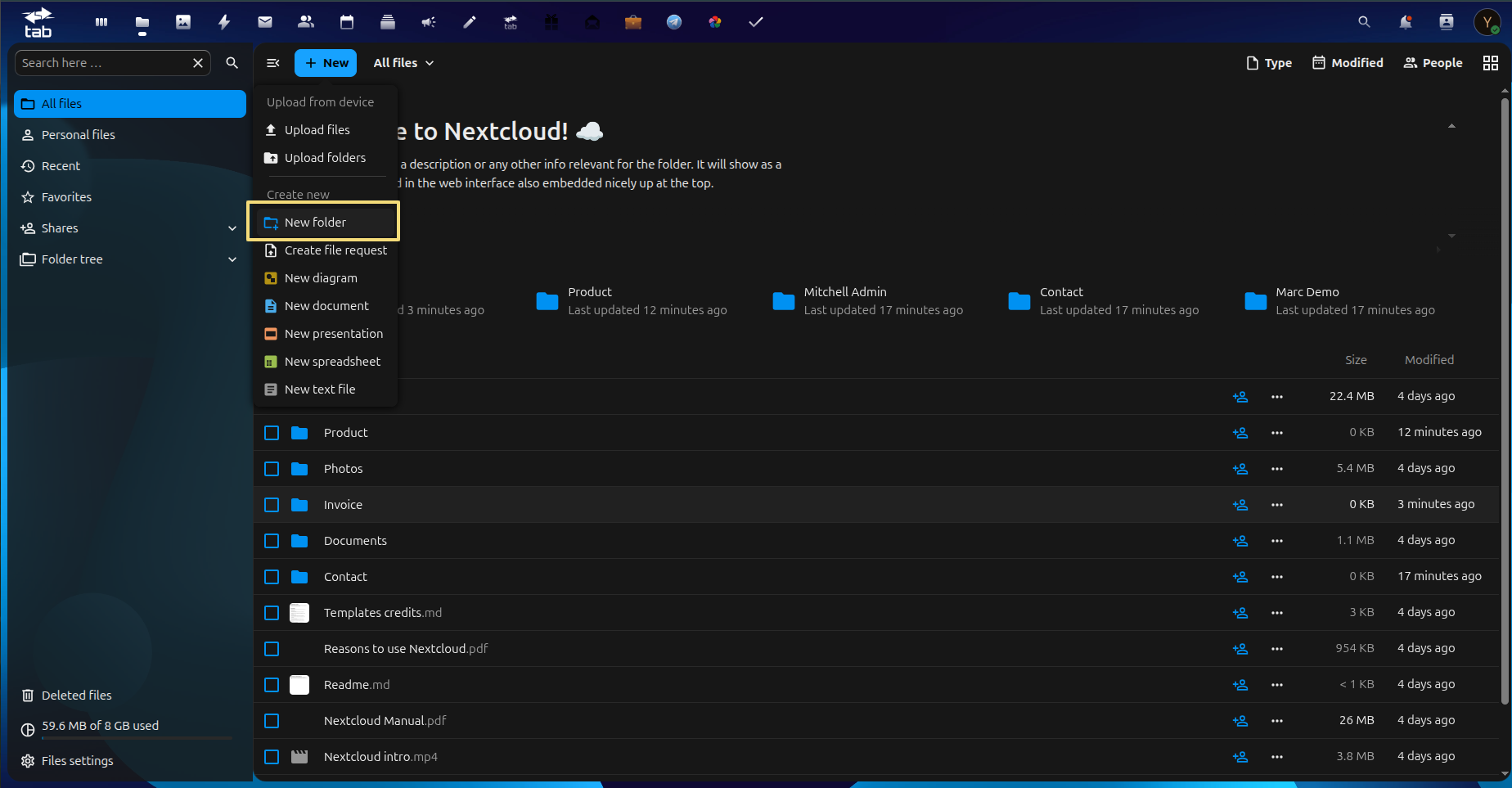
Task: Open the Files app in top bar
Action: click(142, 22)
